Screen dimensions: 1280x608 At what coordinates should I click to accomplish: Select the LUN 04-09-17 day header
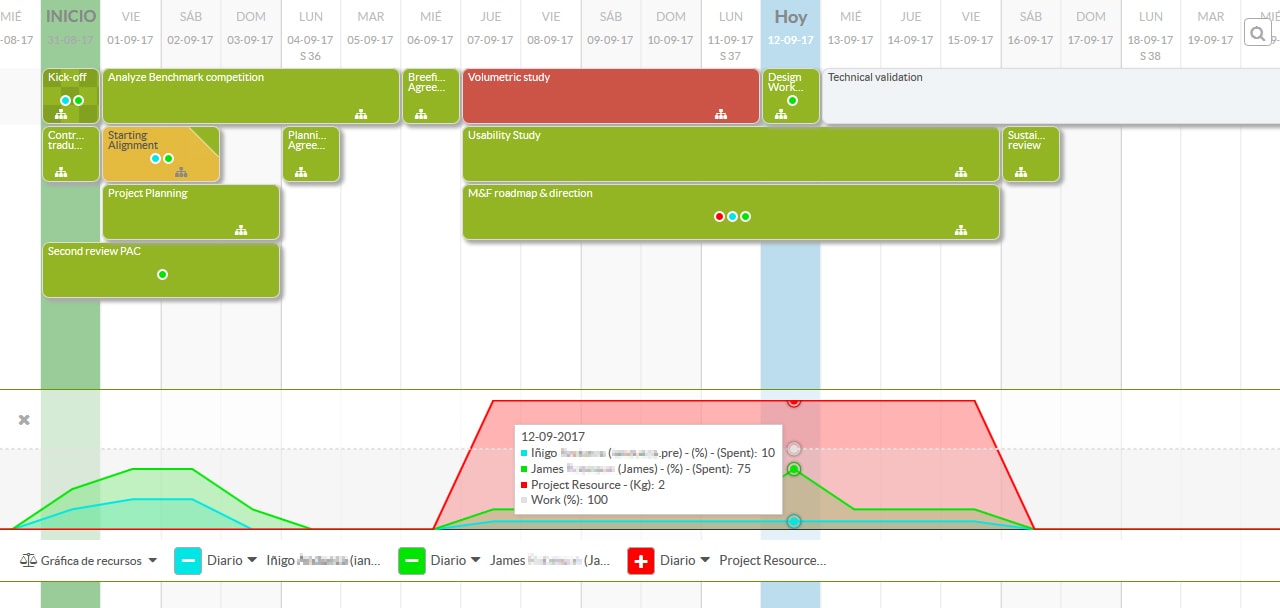[x=311, y=34]
